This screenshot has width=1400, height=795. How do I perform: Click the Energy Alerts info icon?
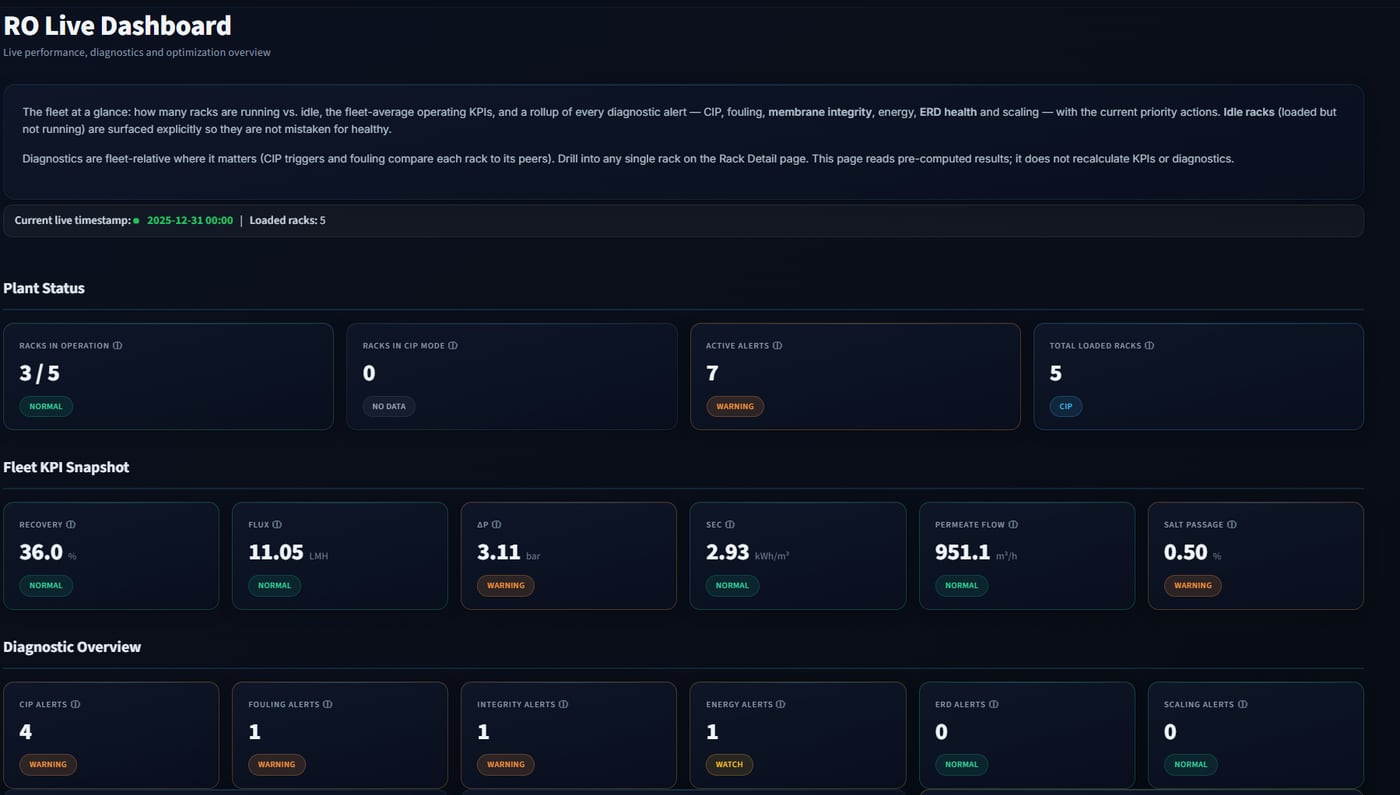pyautogui.click(x=781, y=705)
